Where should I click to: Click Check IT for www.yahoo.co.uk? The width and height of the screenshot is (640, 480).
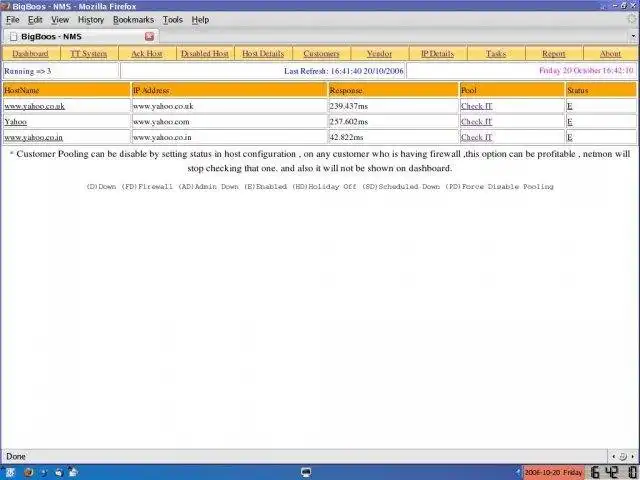click(476, 106)
